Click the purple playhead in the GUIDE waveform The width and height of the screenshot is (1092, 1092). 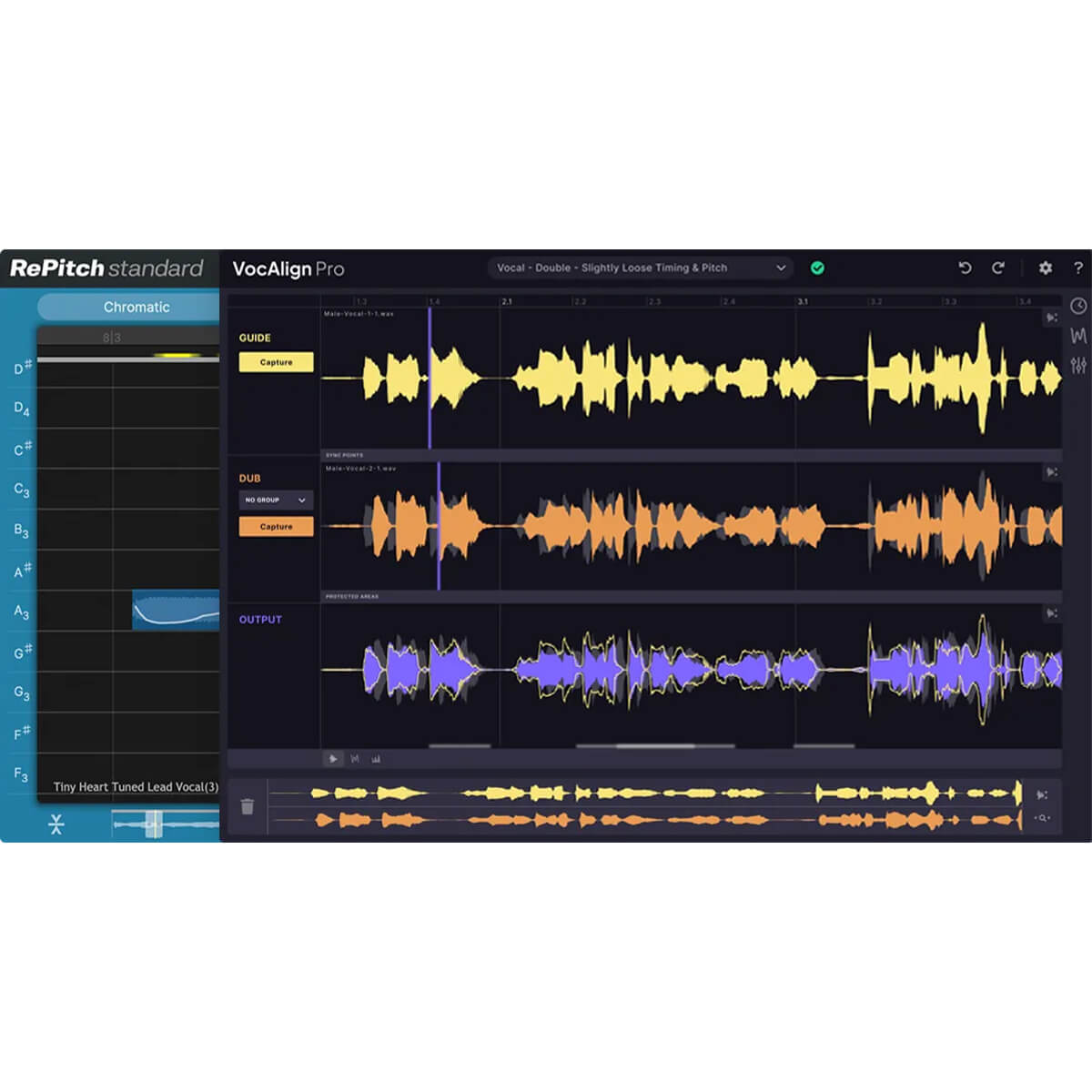[430, 378]
